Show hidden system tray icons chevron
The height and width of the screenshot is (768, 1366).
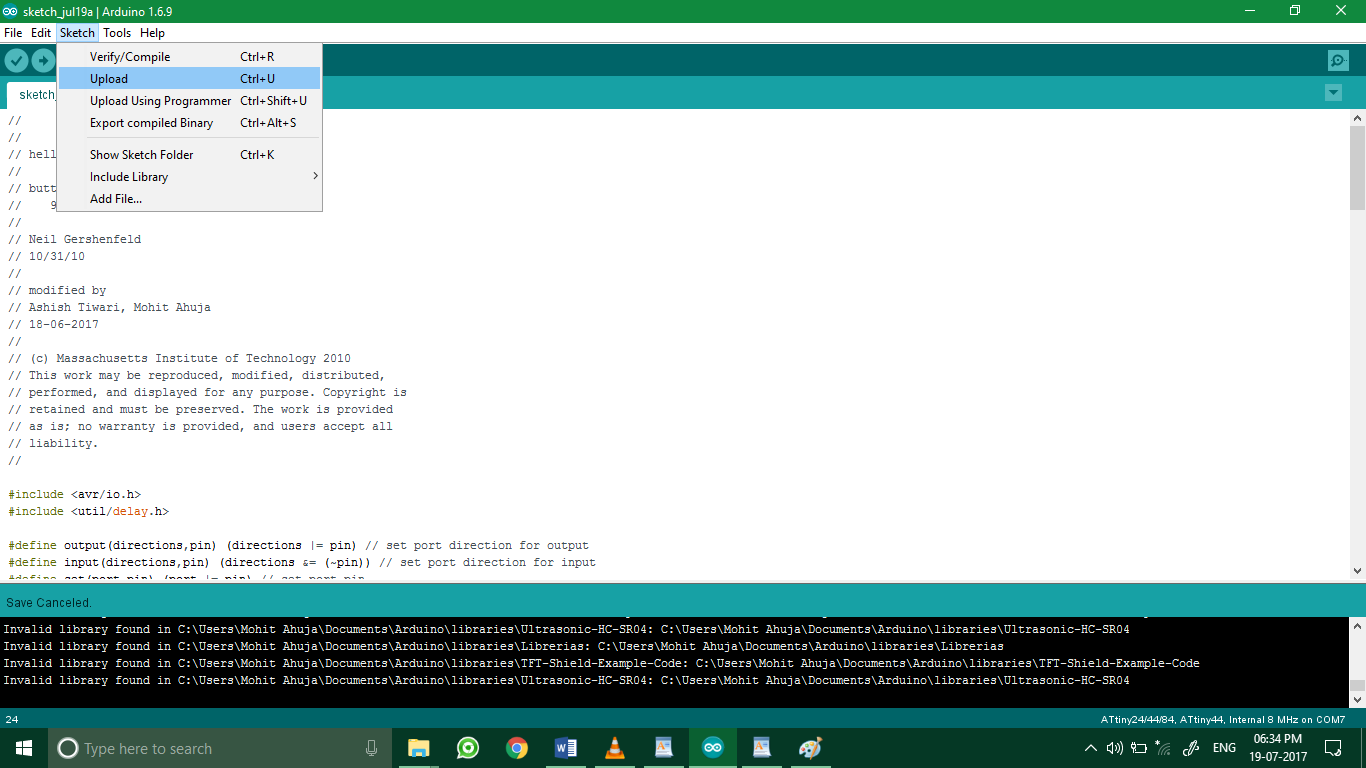pyautogui.click(x=1090, y=748)
